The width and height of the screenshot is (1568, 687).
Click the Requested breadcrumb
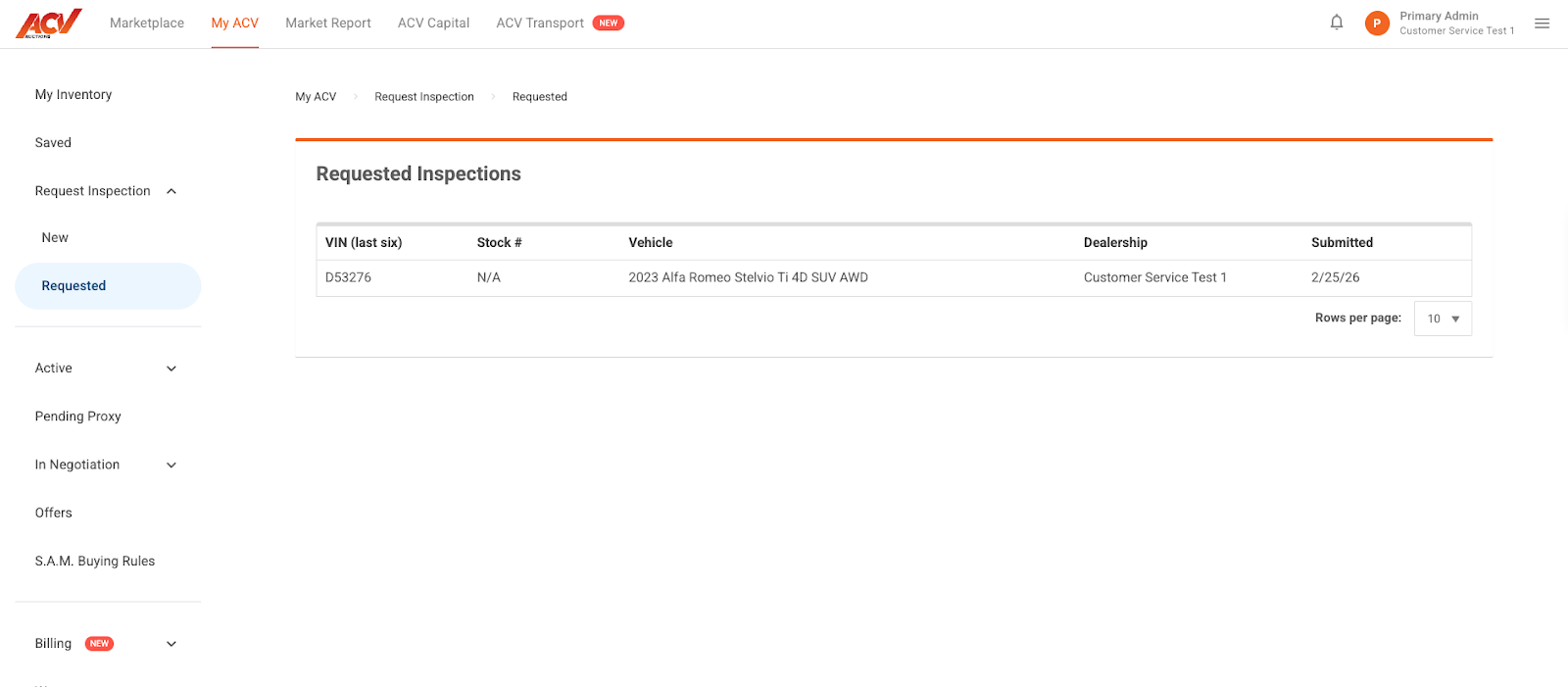pos(540,96)
